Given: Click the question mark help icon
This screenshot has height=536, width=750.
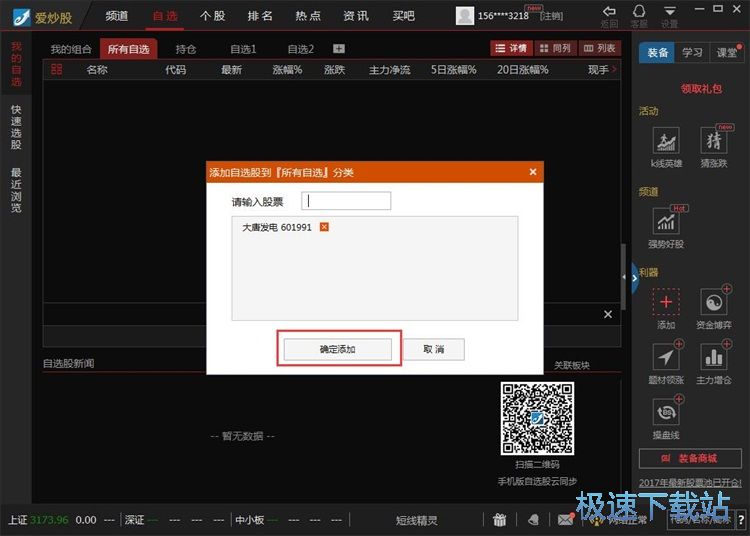Looking at the screenshot, I should (741, 520).
